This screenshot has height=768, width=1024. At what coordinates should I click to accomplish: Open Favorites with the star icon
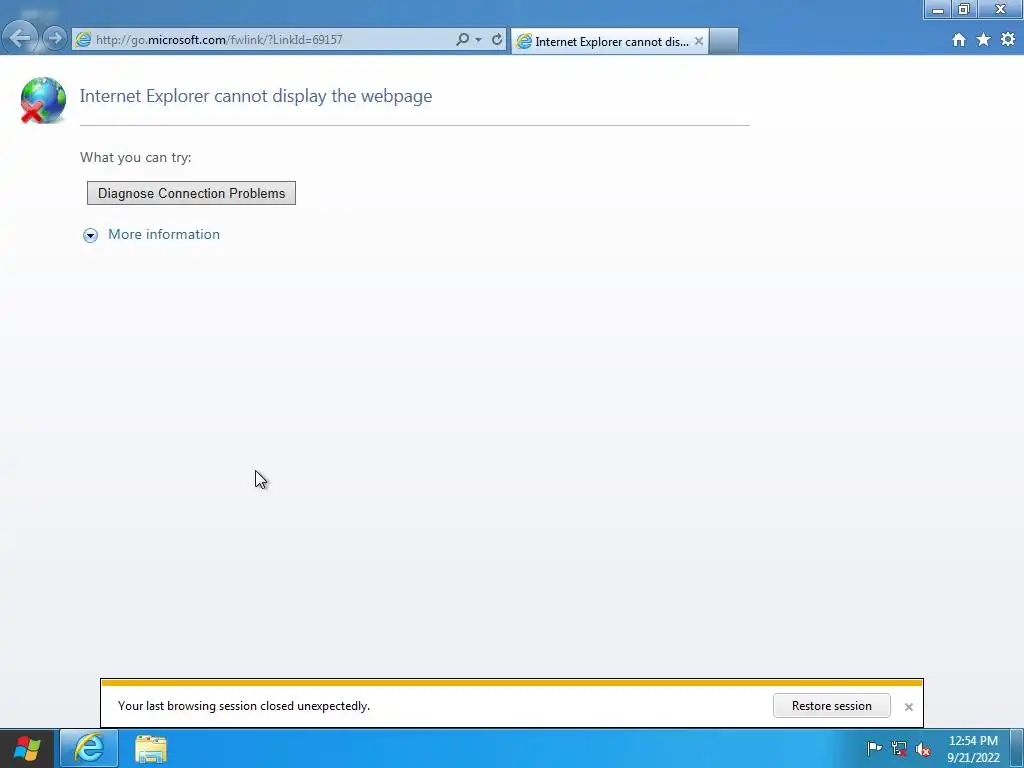[984, 40]
